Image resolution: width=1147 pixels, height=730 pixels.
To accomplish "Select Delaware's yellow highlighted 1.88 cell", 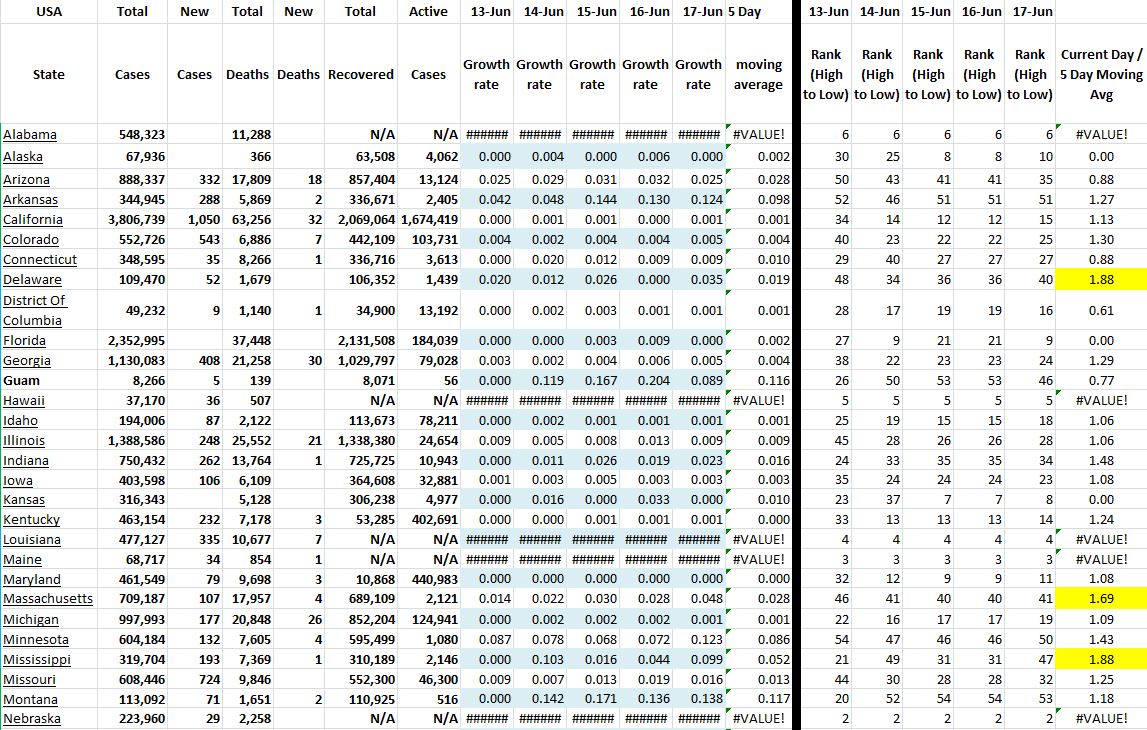I will (x=1101, y=280).
